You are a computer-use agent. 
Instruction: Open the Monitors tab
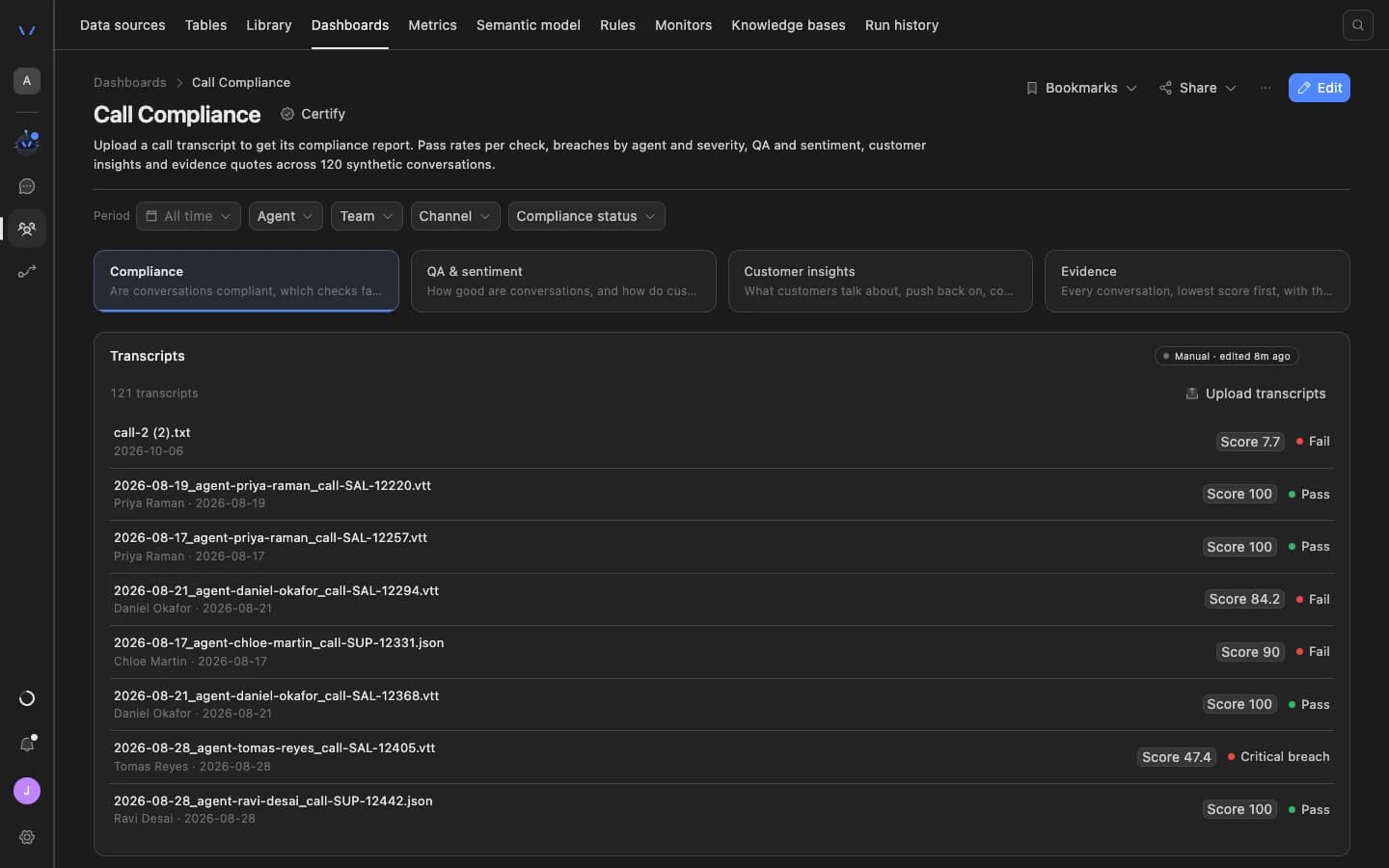(683, 25)
